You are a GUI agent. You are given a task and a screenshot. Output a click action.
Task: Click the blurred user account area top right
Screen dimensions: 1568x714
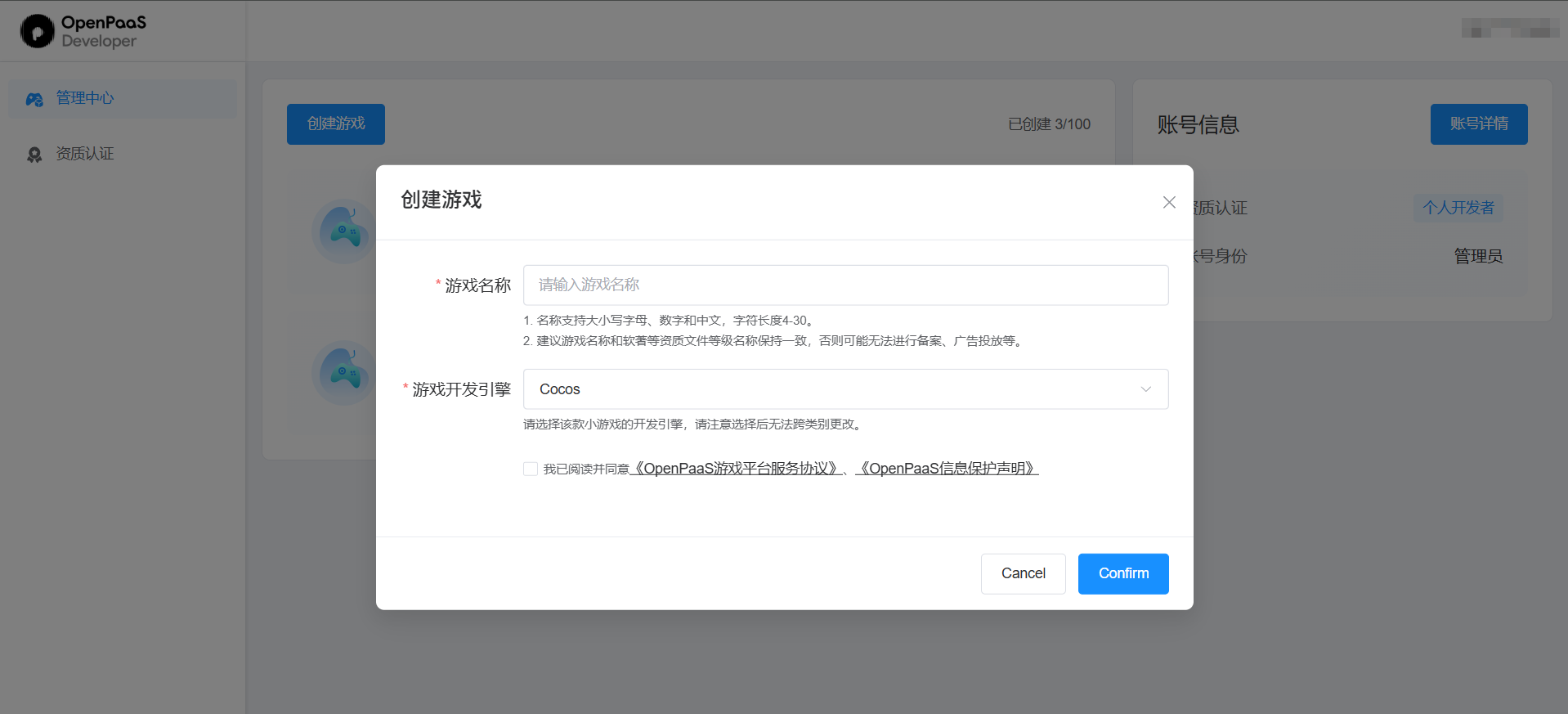click(1511, 29)
